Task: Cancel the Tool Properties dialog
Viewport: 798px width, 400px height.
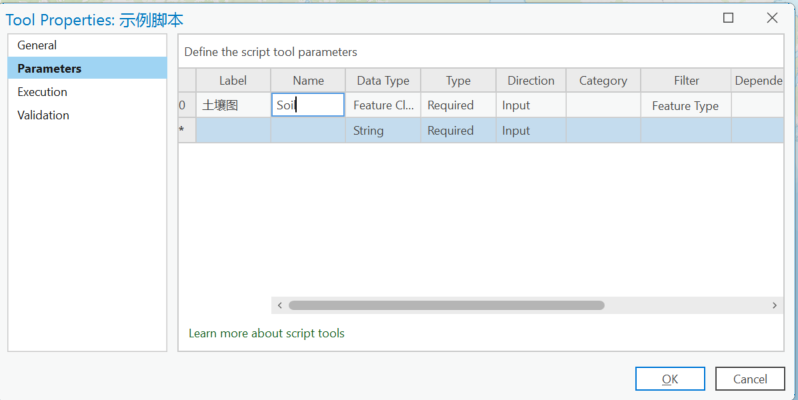Action: (750, 379)
